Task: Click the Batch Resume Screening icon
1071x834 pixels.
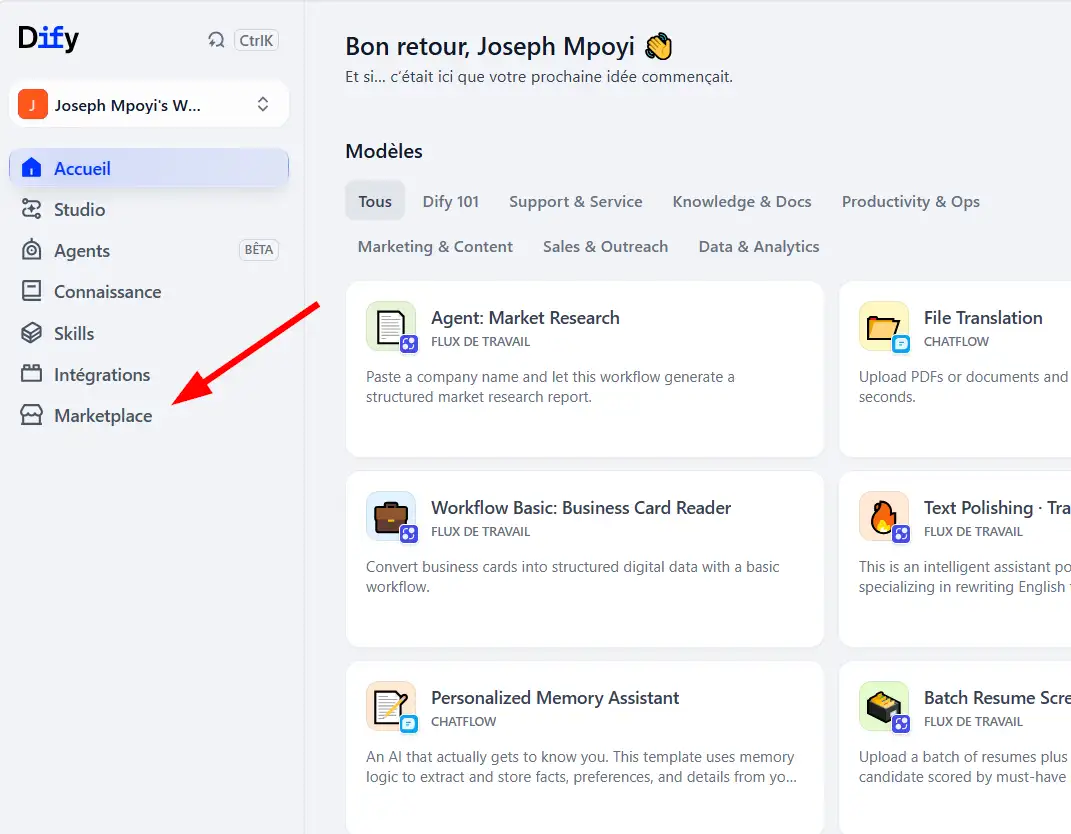Action: click(x=884, y=706)
